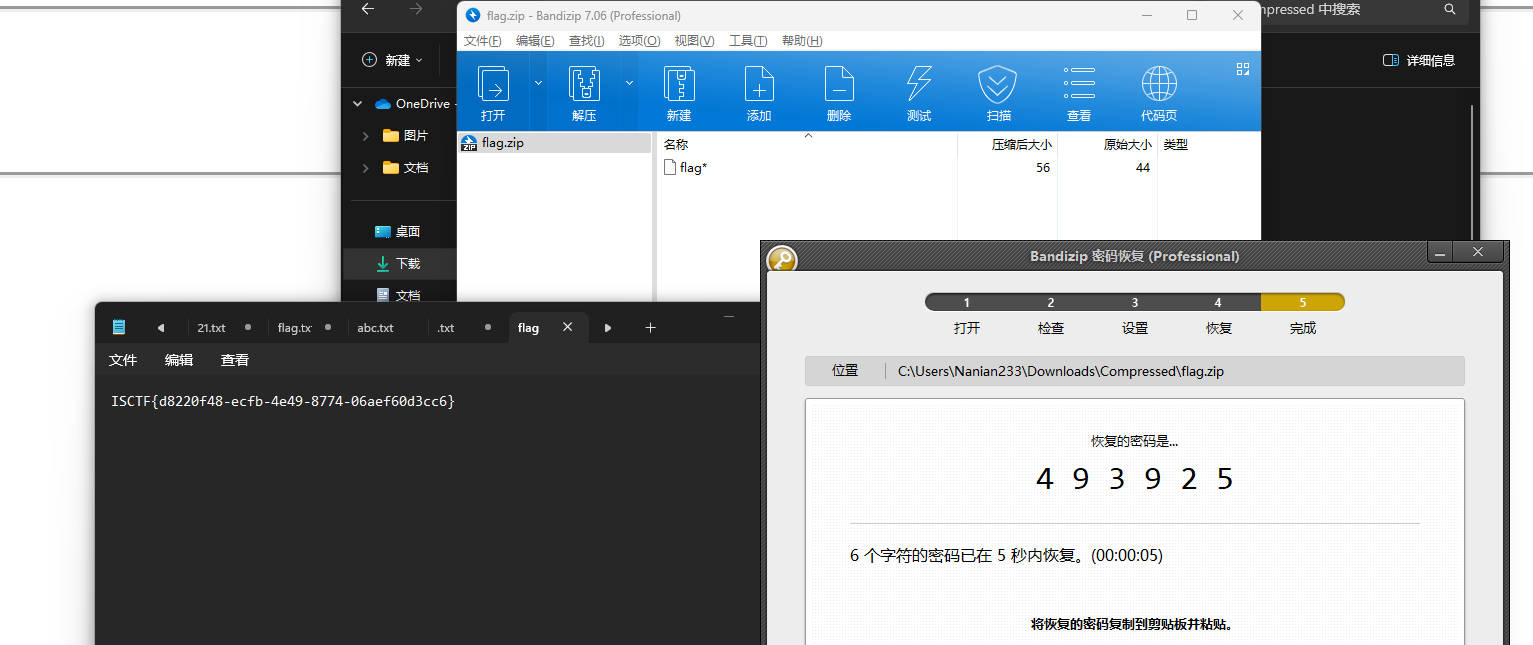This screenshot has width=1533, height=645.
Task: Click the 新建 button in Explorer
Action: [392, 60]
